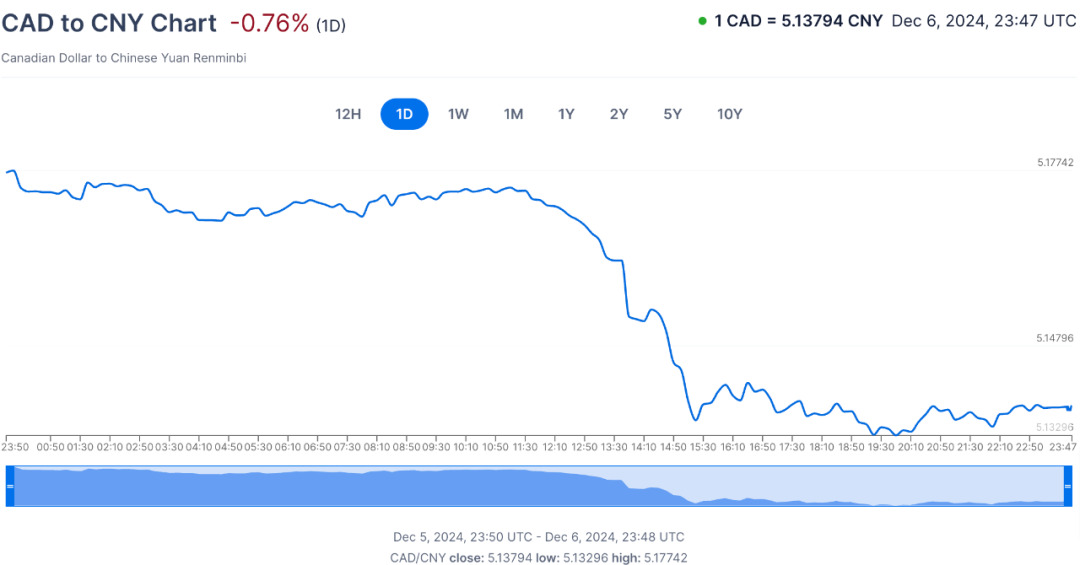Show the 1M chart range
This screenshot has height=565, width=1080.
513,114
